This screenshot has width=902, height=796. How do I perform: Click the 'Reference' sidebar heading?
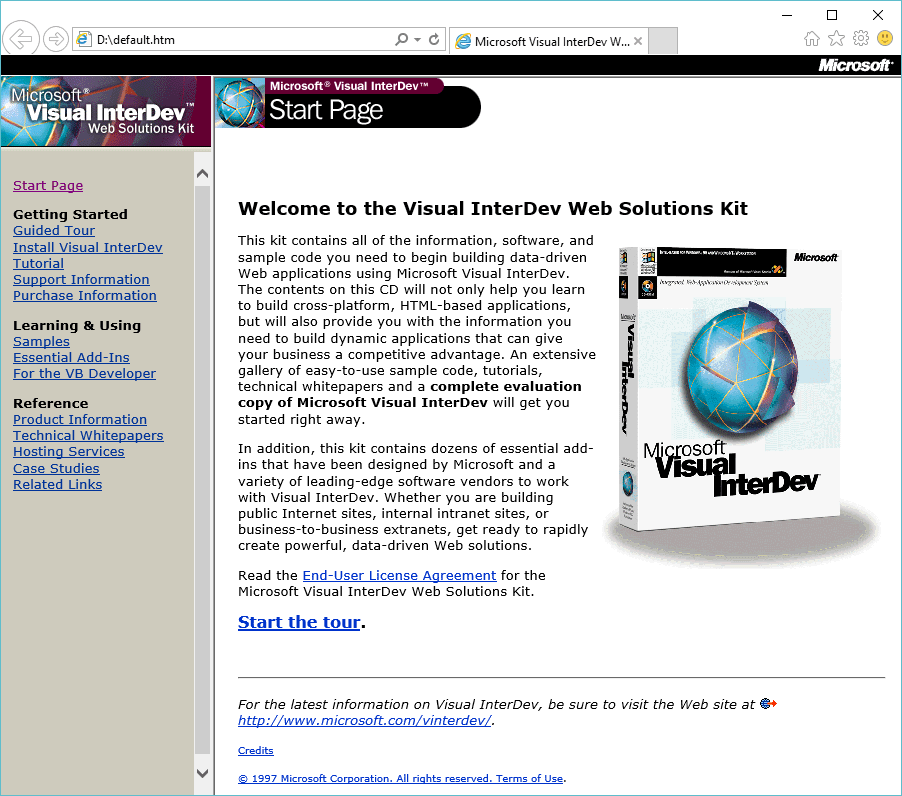(x=51, y=404)
